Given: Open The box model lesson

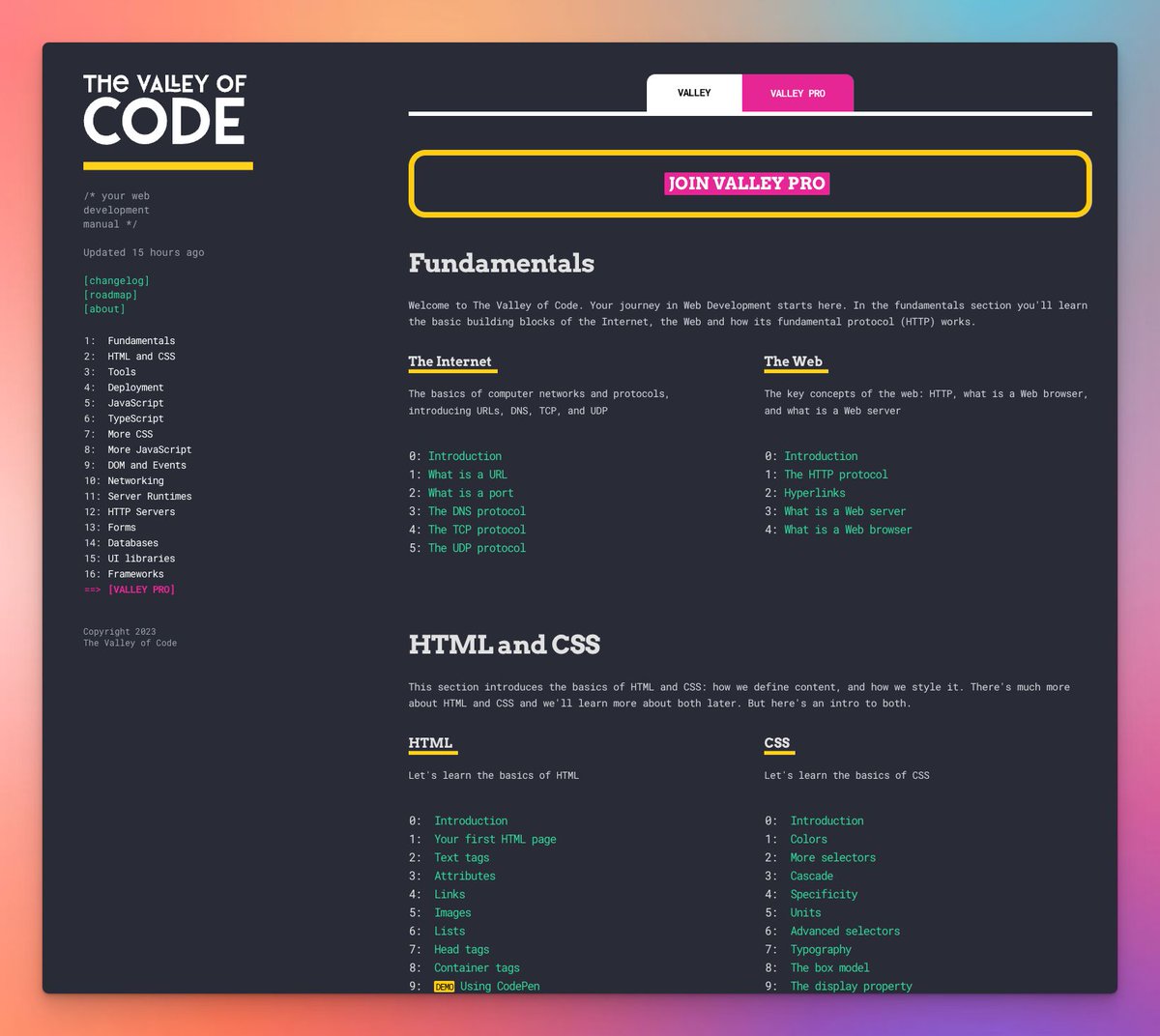Looking at the screenshot, I should pyautogui.click(x=829, y=967).
